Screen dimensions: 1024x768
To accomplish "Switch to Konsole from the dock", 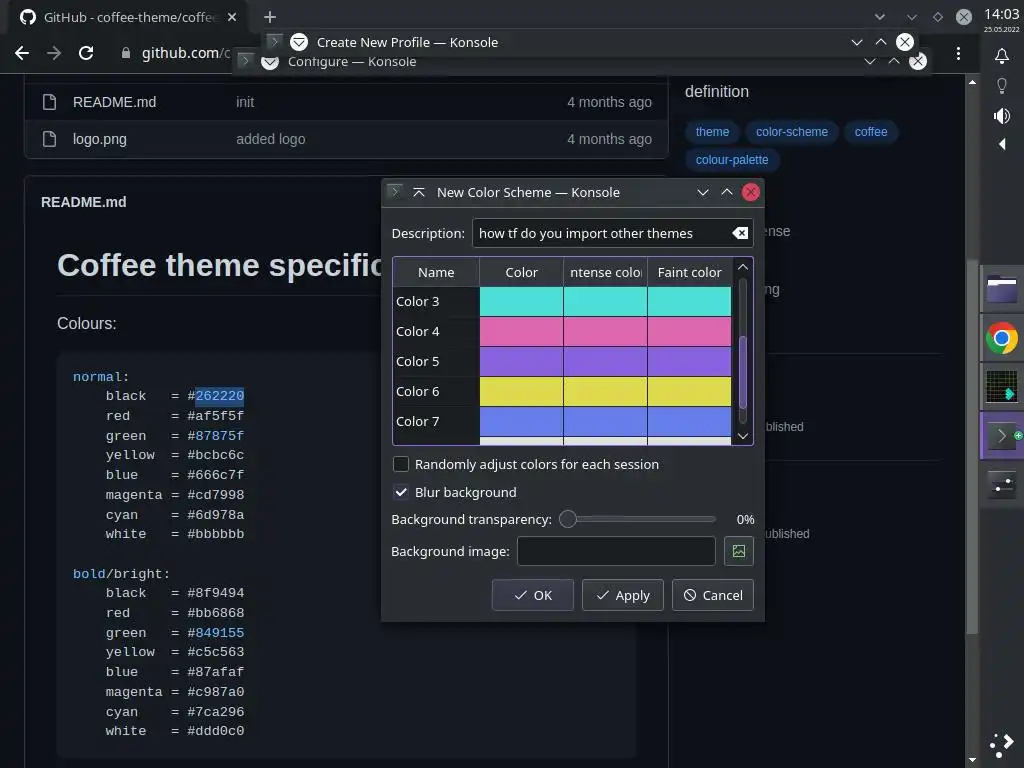I will [1002, 435].
